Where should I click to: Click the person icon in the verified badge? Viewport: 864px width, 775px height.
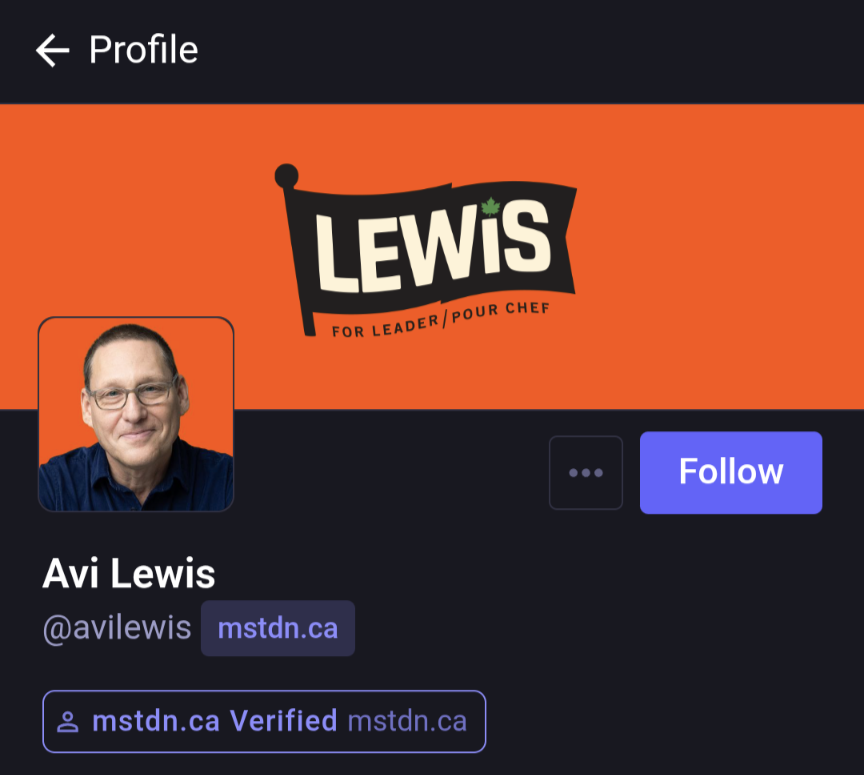coord(68,722)
